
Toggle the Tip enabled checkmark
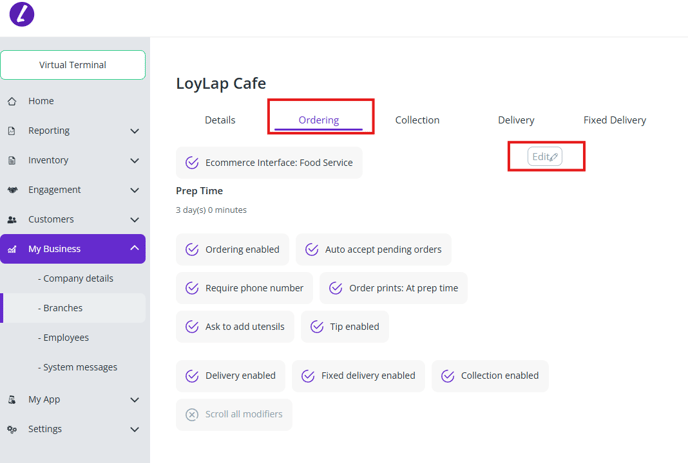[317, 327]
